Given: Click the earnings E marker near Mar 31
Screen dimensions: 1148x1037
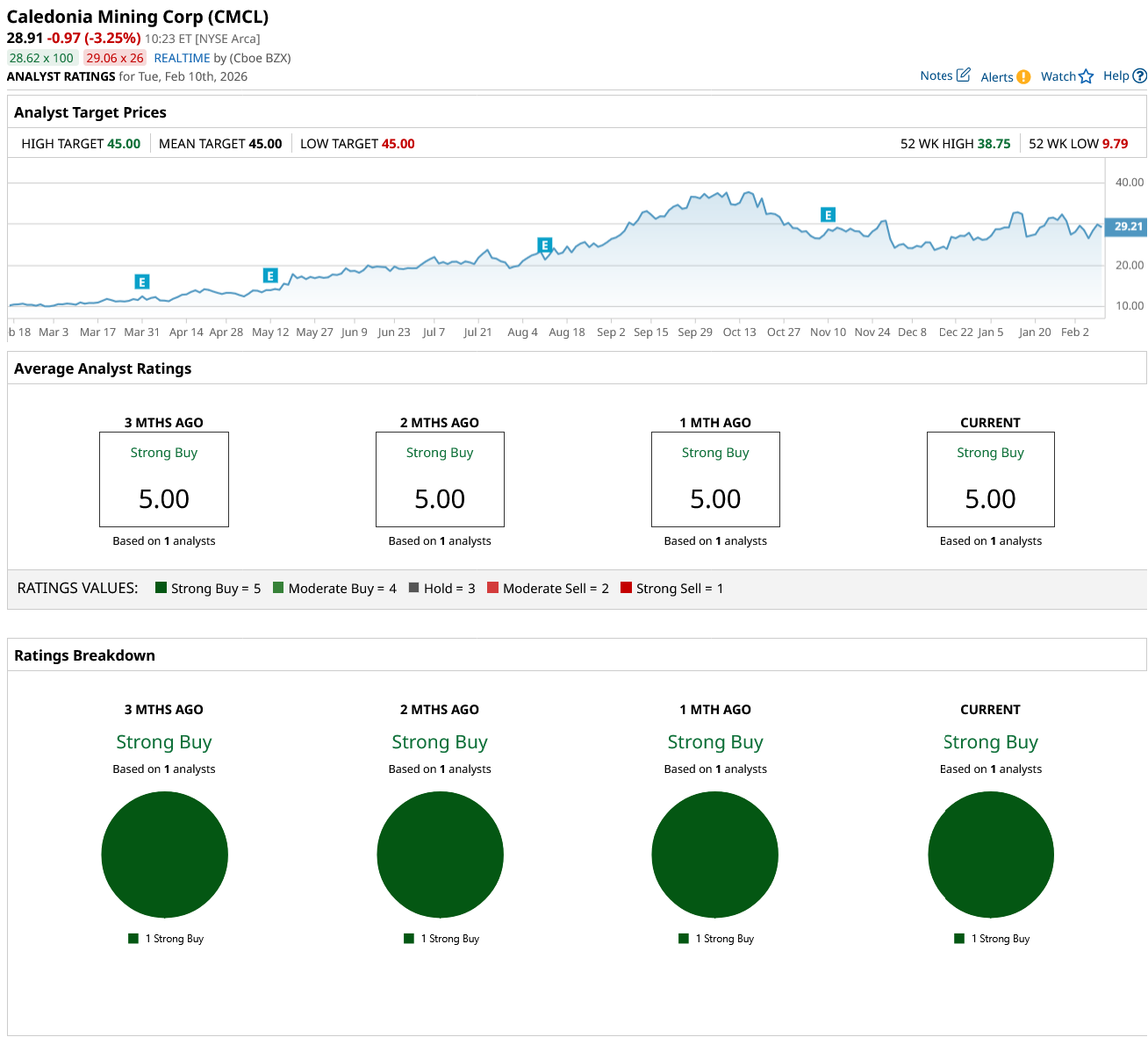Looking at the screenshot, I should click(141, 282).
